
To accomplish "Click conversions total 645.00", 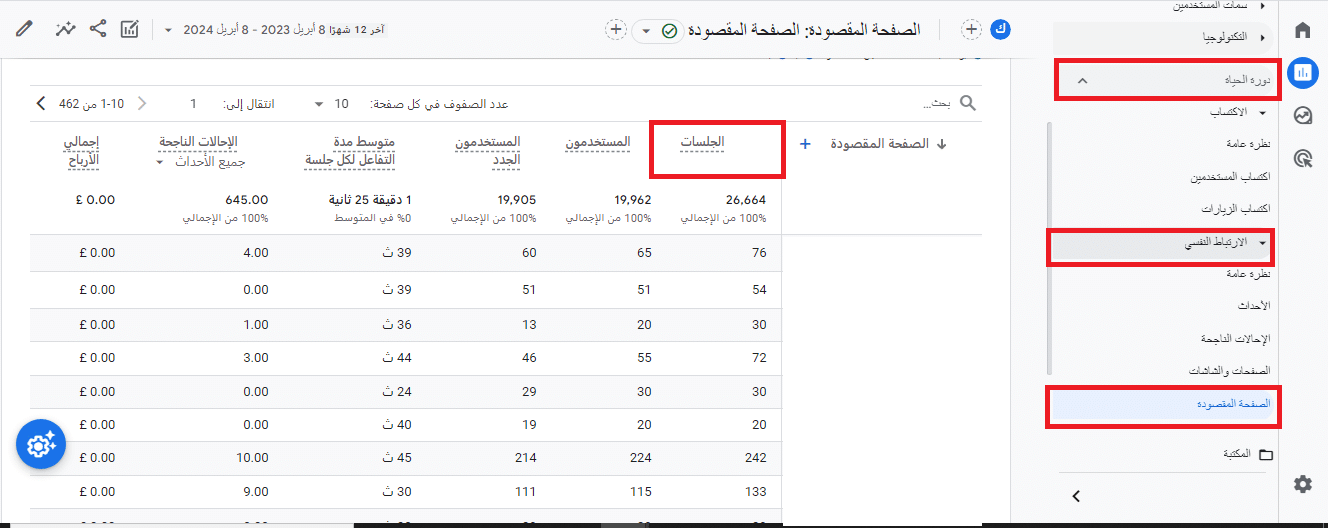I will [x=247, y=200].
